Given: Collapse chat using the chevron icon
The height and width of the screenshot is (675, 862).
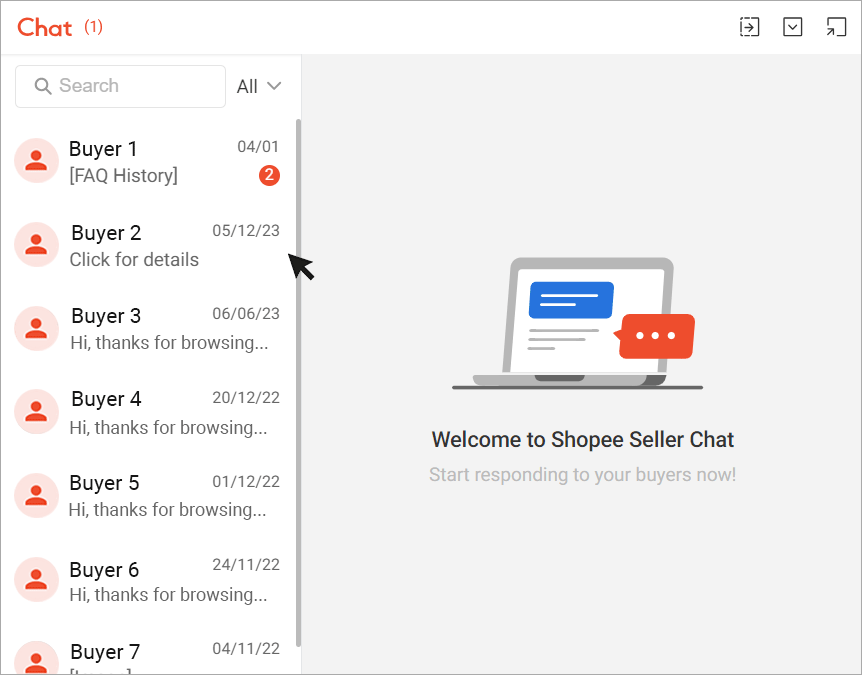Looking at the screenshot, I should 793,27.
